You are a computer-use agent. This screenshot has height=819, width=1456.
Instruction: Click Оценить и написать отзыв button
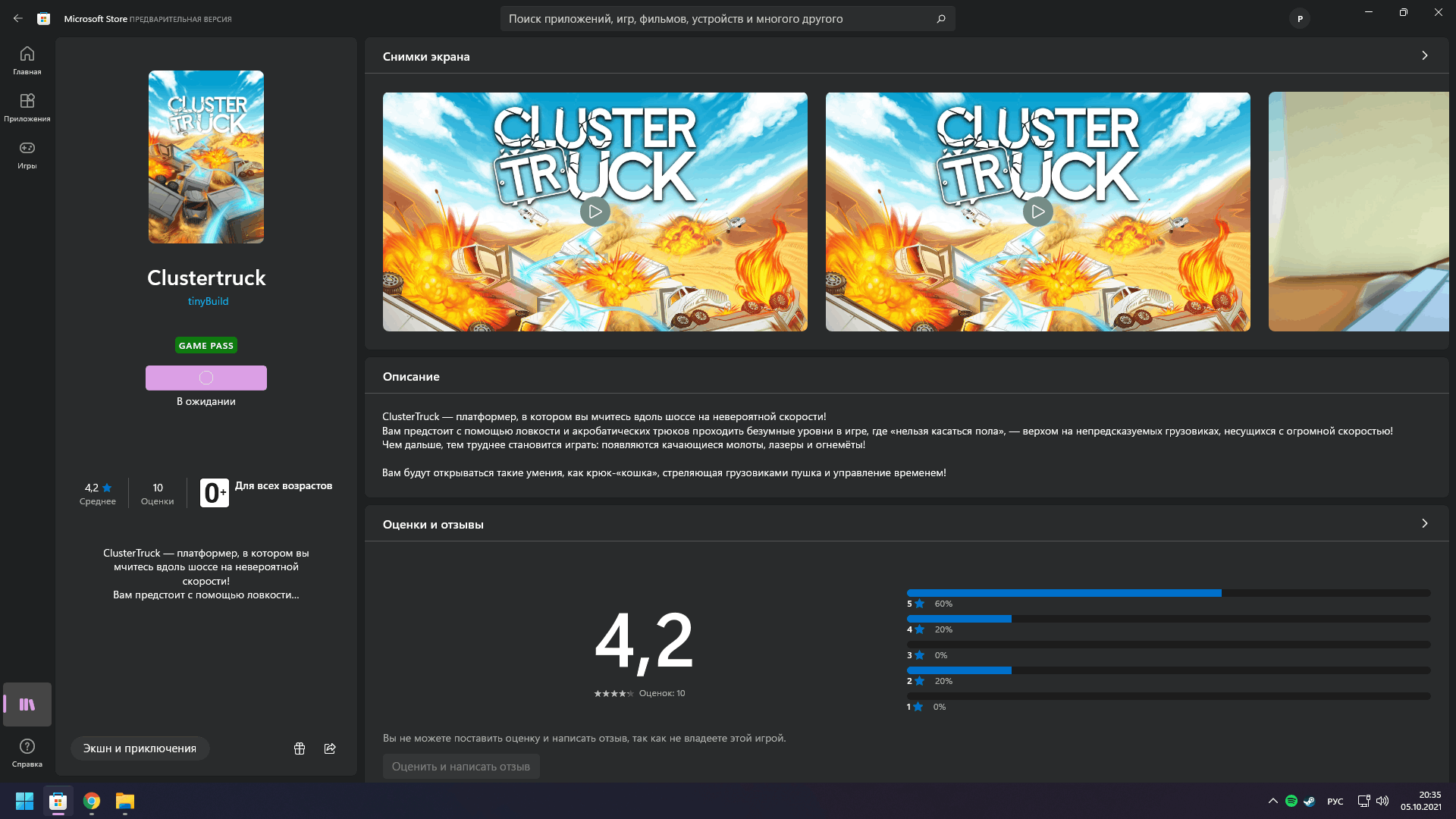(461, 767)
